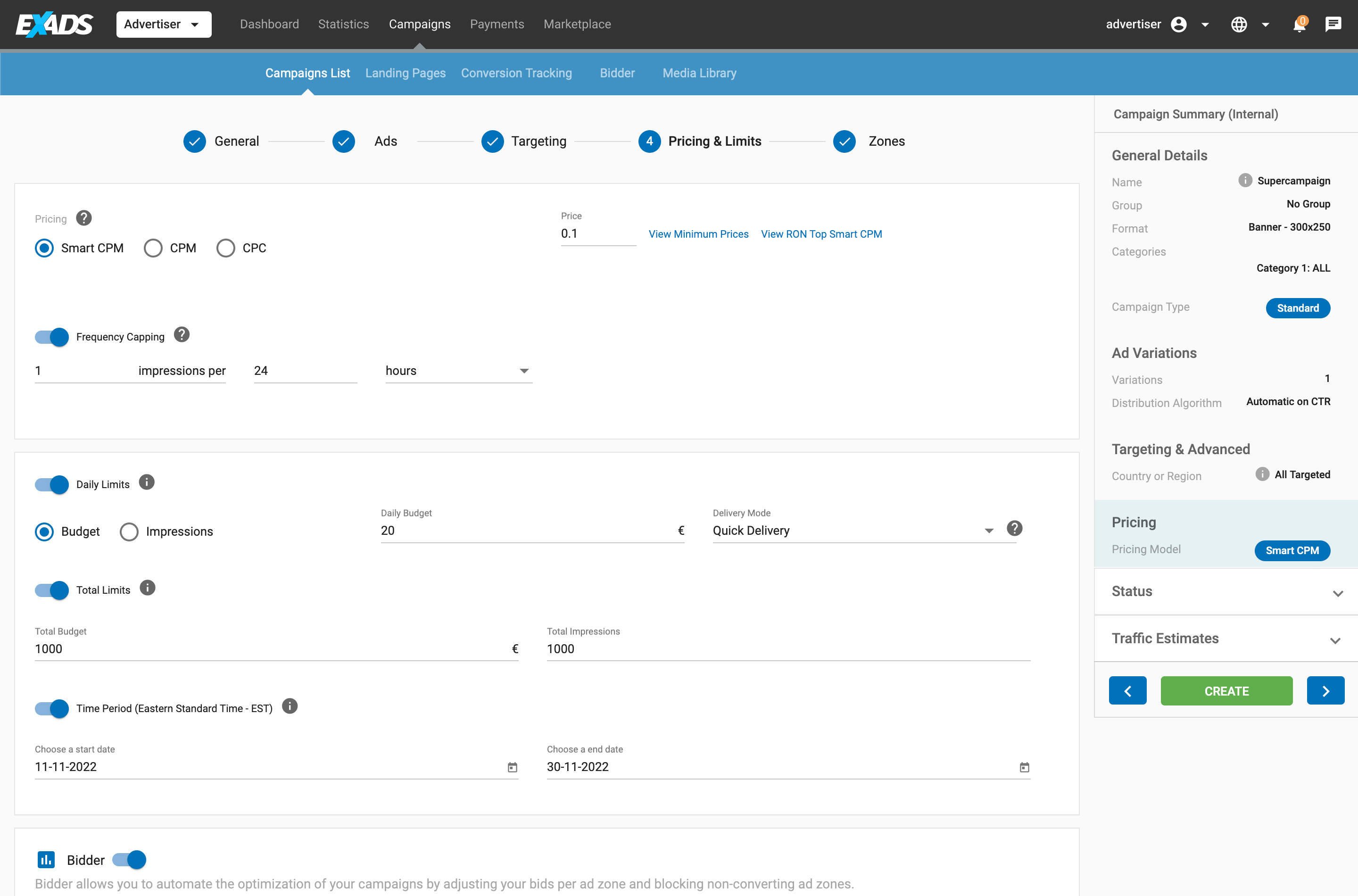1358x896 pixels.
Task: Click the Pricing help question icon
Action: coord(84,218)
